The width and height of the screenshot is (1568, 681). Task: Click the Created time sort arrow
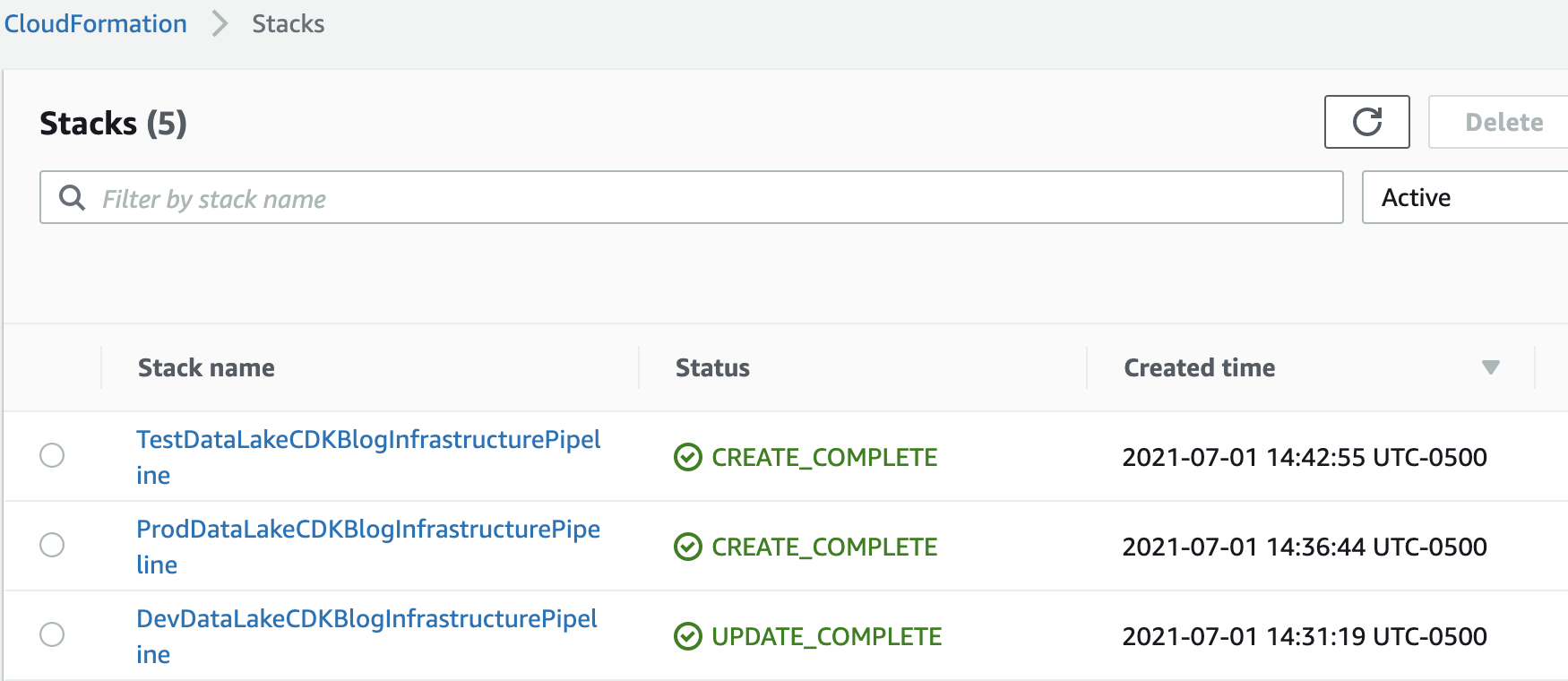(x=1490, y=367)
